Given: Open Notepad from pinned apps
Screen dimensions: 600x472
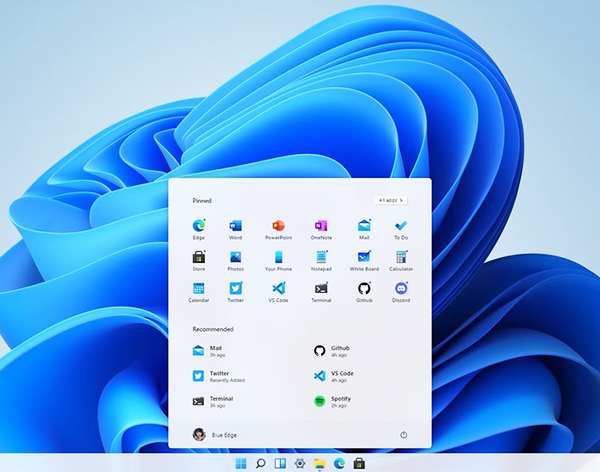Looking at the screenshot, I should point(321,261).
